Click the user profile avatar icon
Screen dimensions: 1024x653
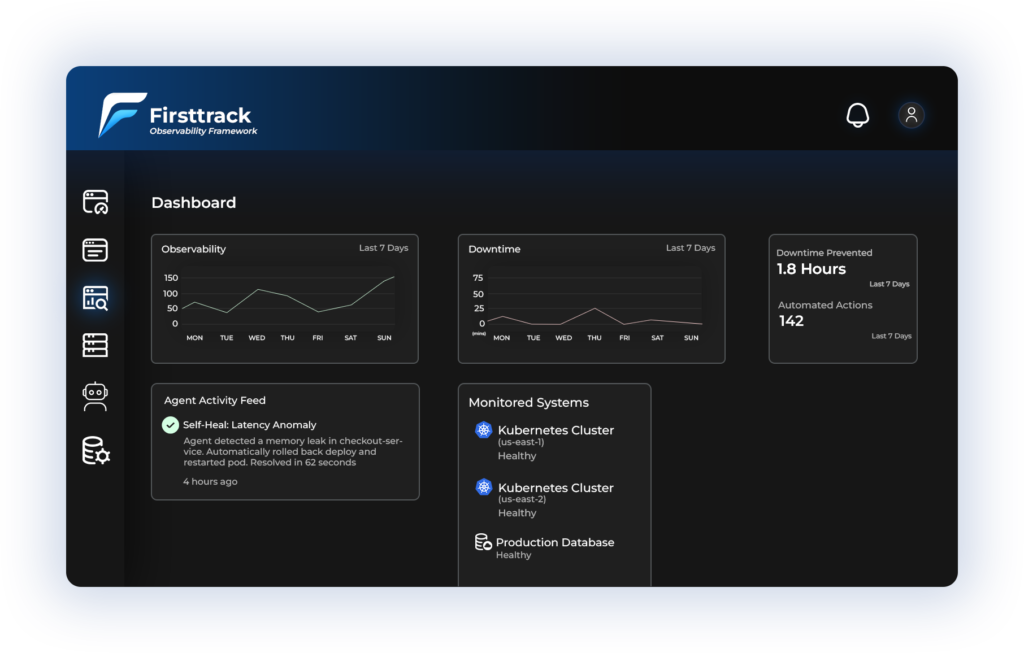911,115
